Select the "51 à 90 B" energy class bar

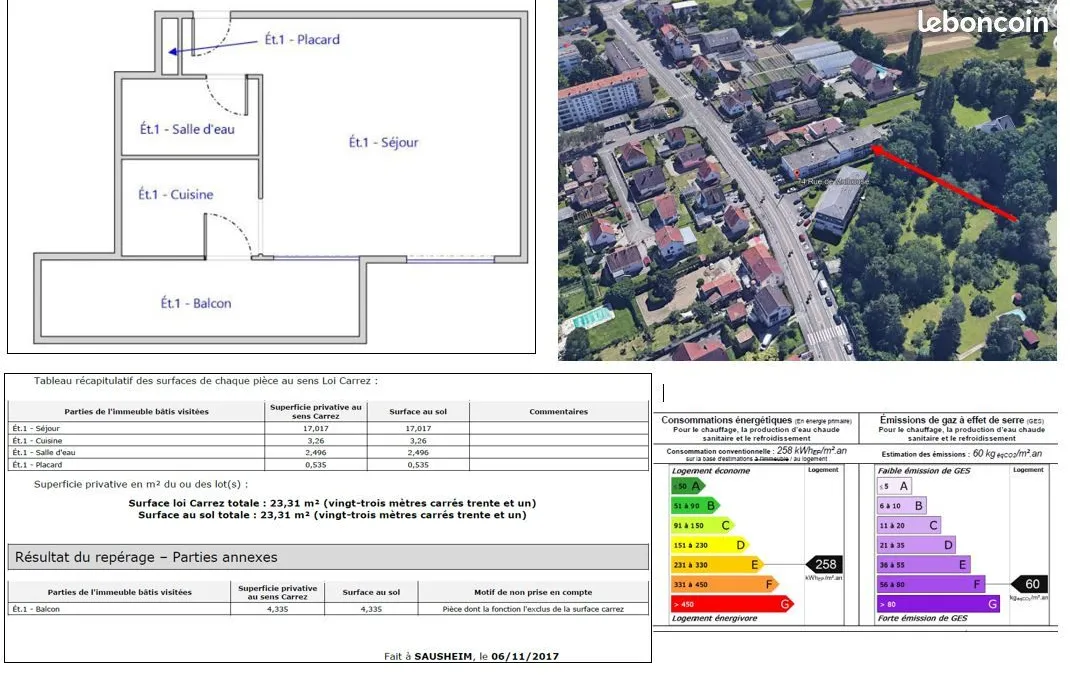click(x=695, y=506)
